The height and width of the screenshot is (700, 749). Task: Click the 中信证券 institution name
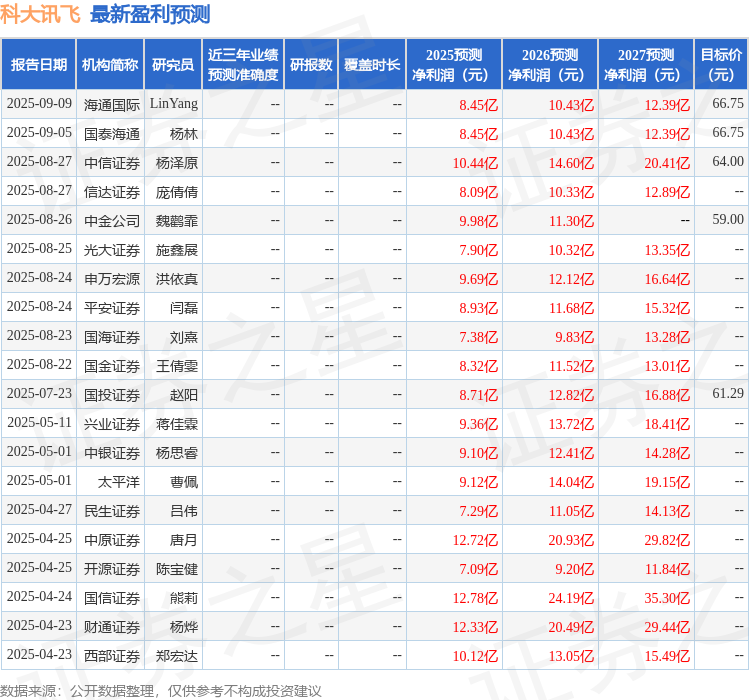[112, 162]
